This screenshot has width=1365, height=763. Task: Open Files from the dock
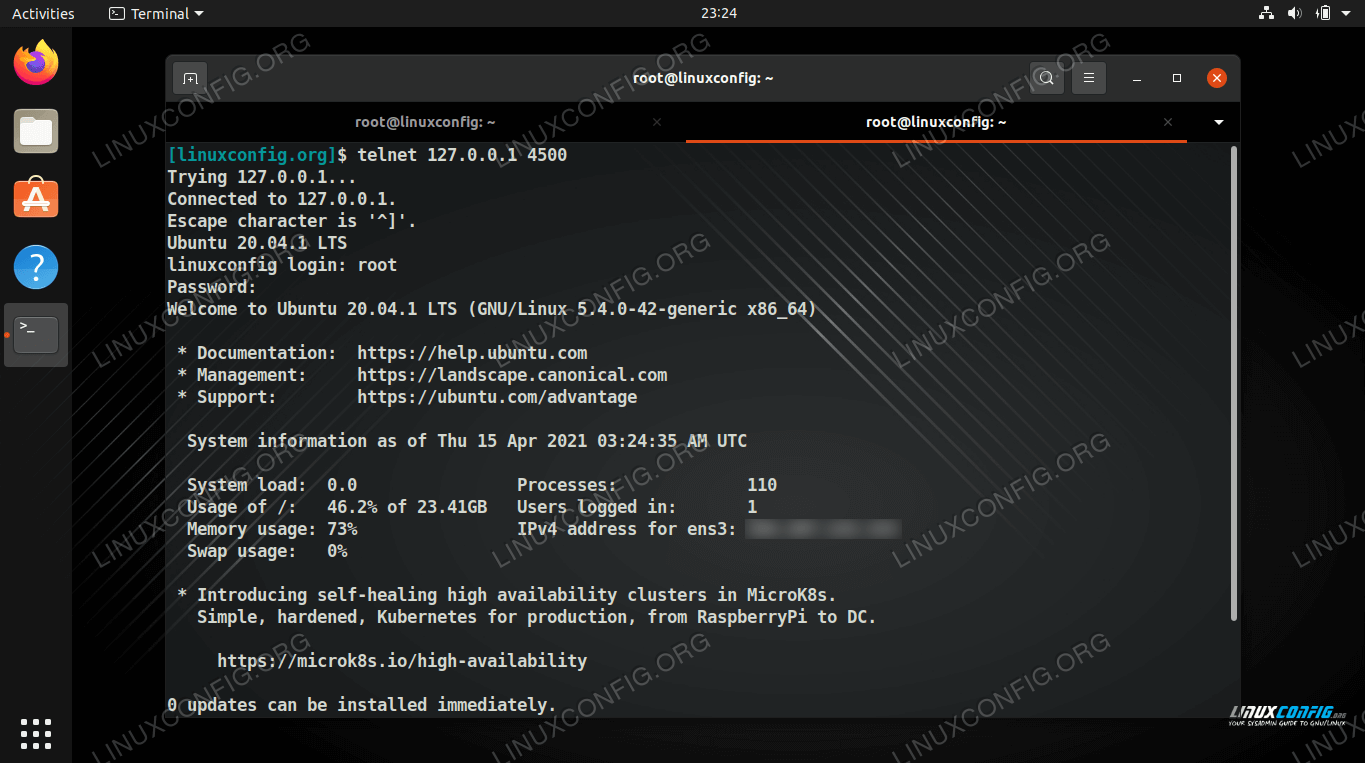36,131
